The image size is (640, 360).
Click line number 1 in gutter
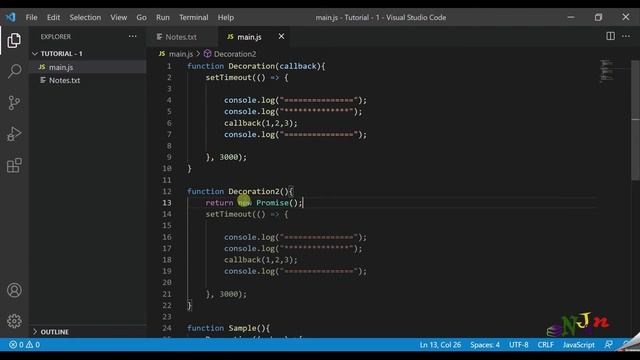169,66
